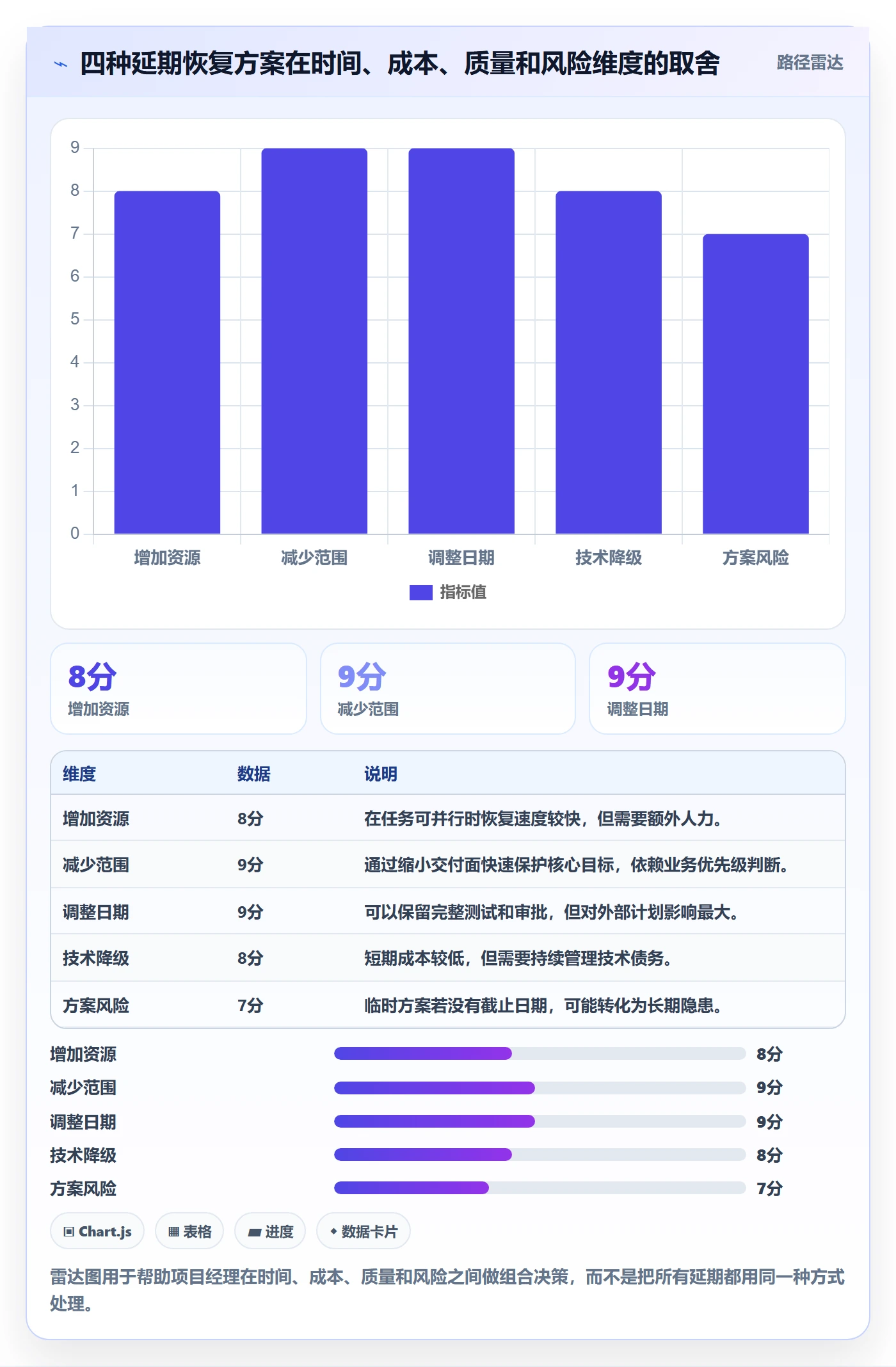Toggle the 指标值 legend color swatch

point(420,593)
